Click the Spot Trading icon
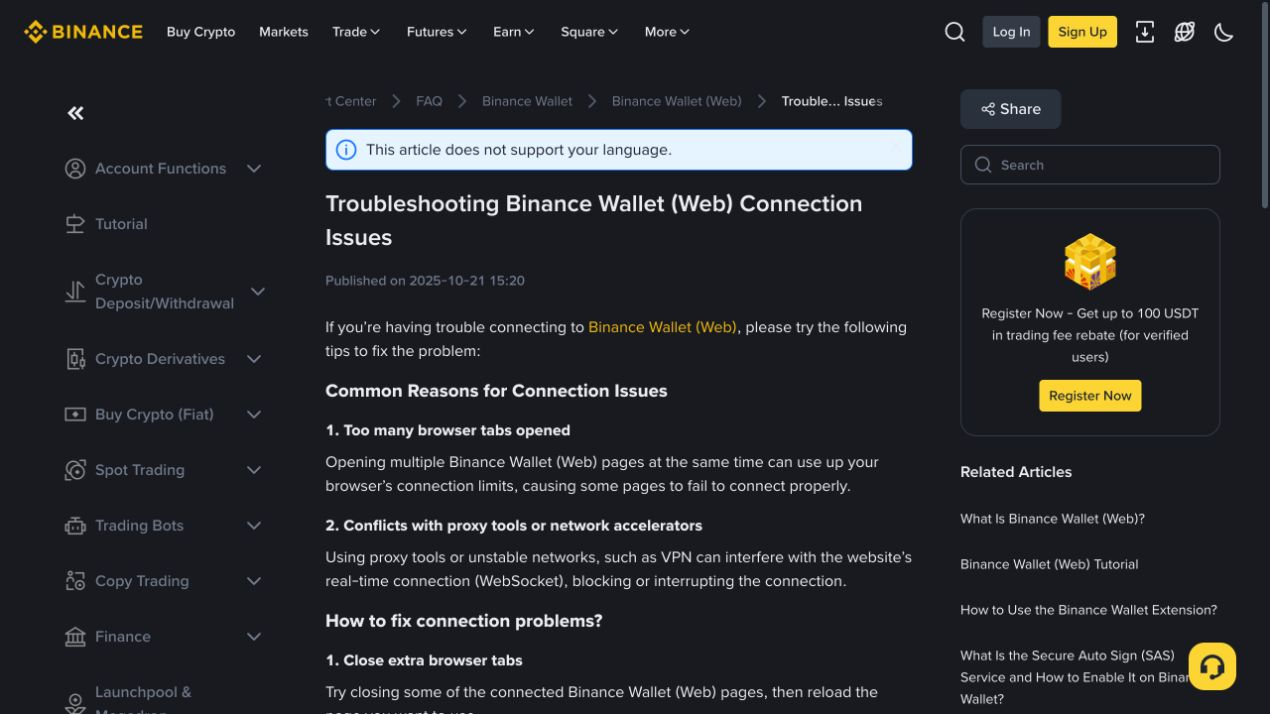Image resolution: width=1270 pixels, height=714 pixels. (75, 470)
